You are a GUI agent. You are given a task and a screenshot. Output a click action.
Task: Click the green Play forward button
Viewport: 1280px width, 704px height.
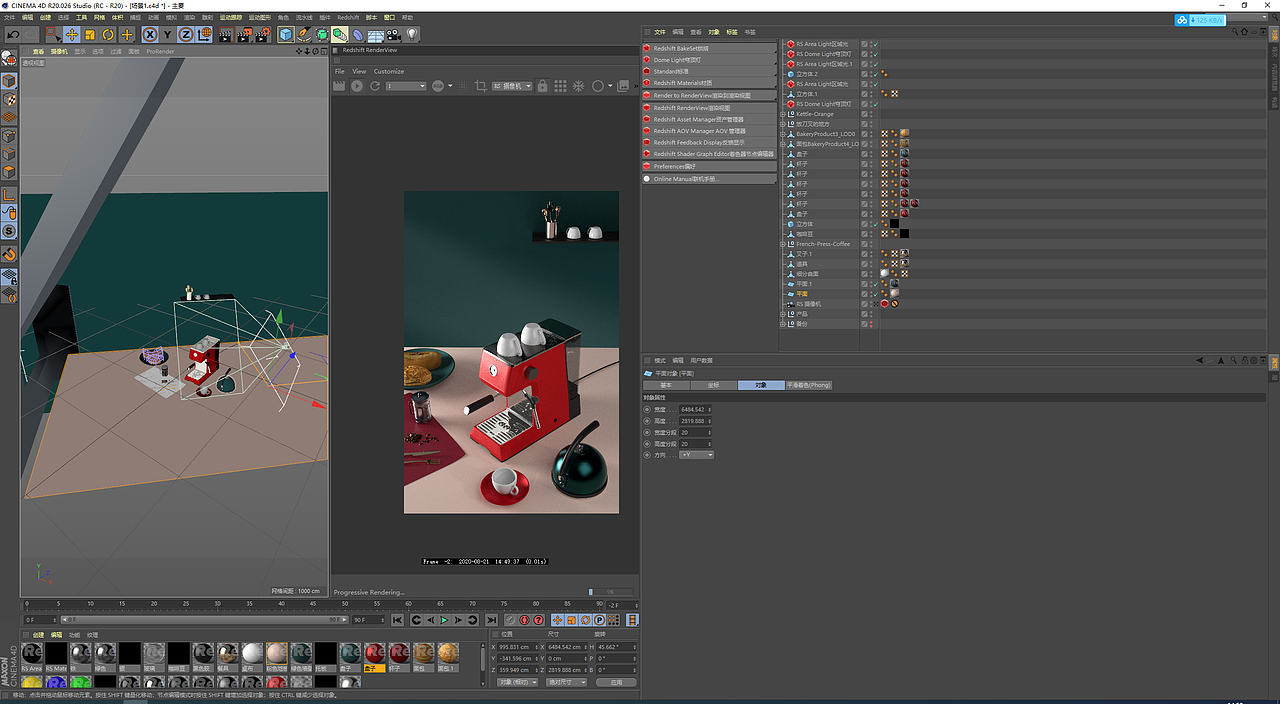[443, 620]
